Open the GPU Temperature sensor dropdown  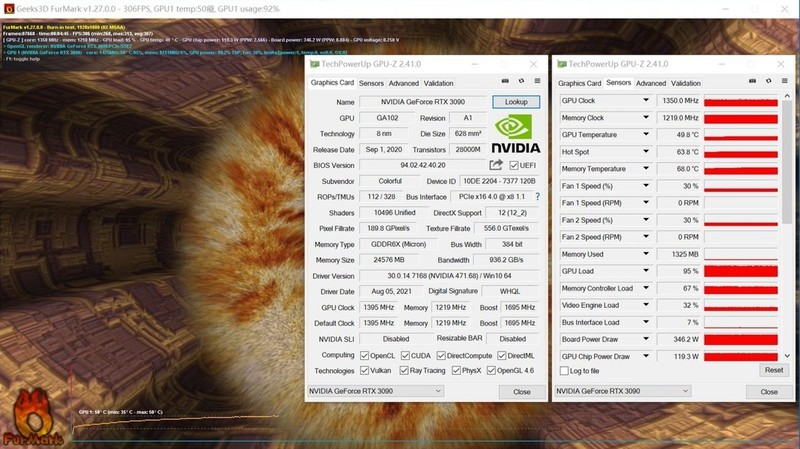click(x=646, y=135)
